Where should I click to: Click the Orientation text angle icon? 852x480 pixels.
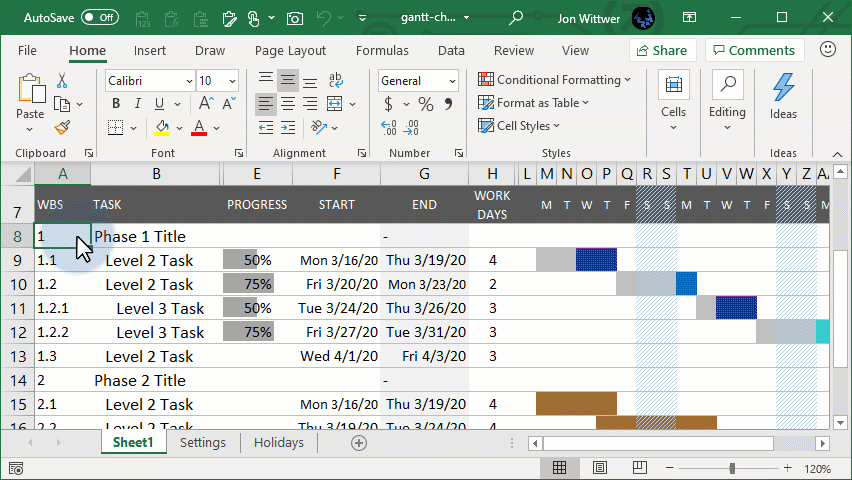pyautogui.click(x=318, y=128)
